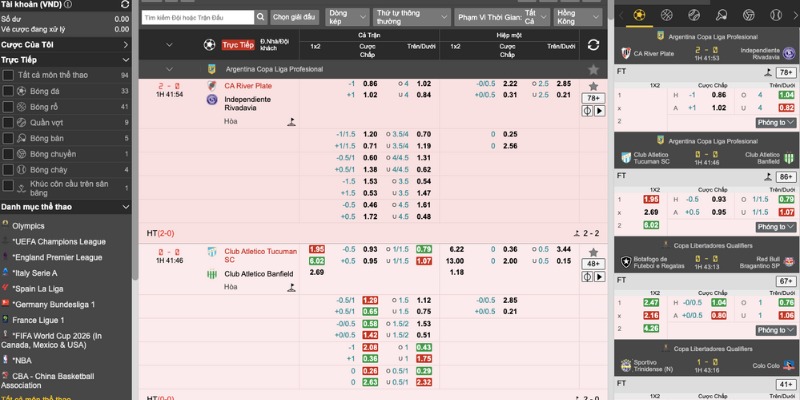The image size is (800, 400).
Task: Open the Dòng kép dropdown
Action: [347, 17]
